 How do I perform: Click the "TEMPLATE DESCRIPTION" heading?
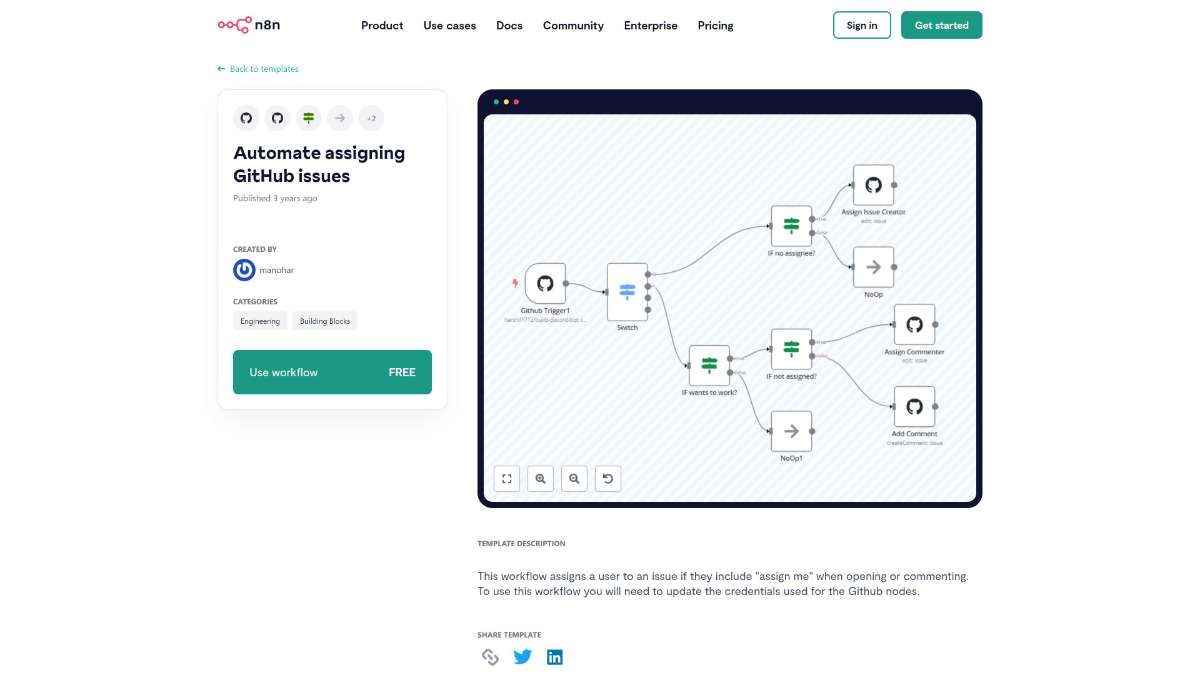521,544
